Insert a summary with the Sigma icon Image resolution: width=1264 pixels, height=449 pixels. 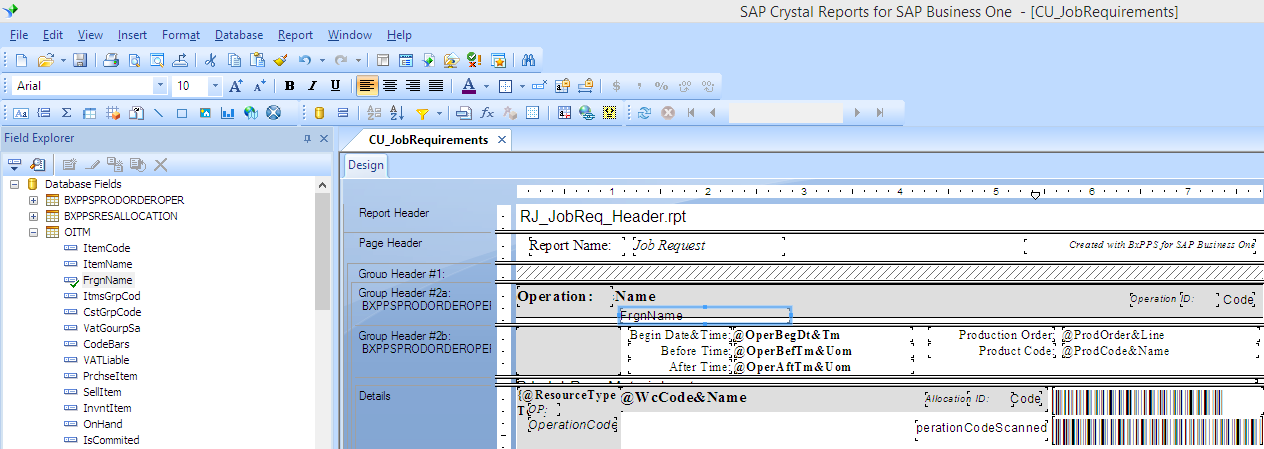coord(67,112)
